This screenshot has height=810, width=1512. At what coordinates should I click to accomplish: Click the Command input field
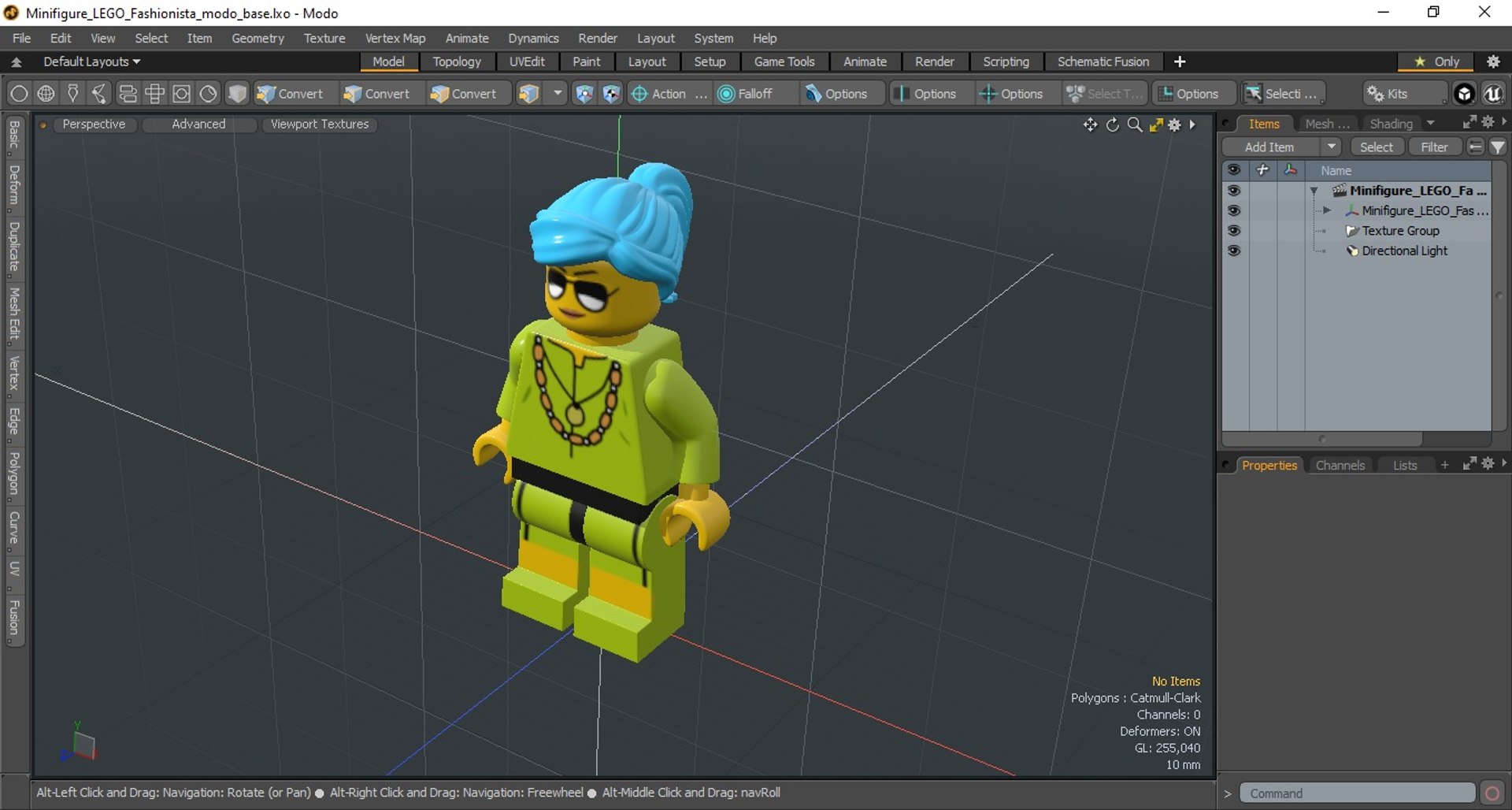tap(1358, 793)
